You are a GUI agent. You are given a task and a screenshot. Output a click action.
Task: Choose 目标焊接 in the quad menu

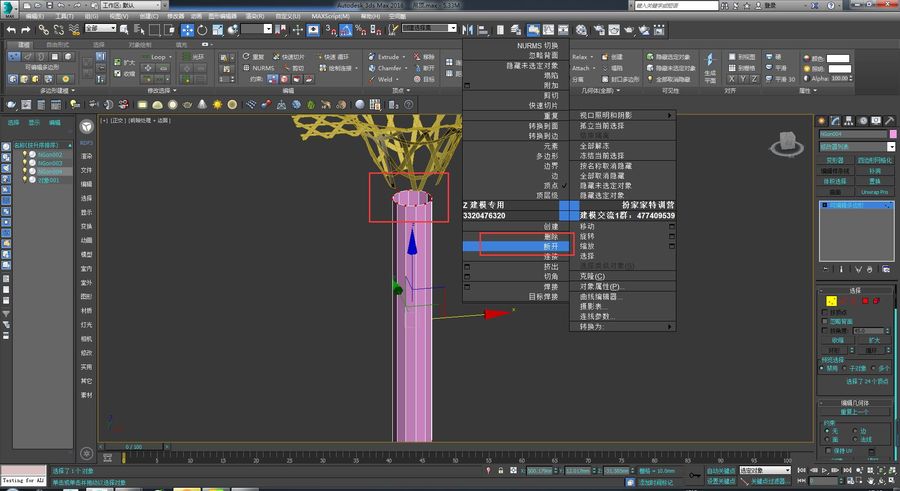pos(516,297)
